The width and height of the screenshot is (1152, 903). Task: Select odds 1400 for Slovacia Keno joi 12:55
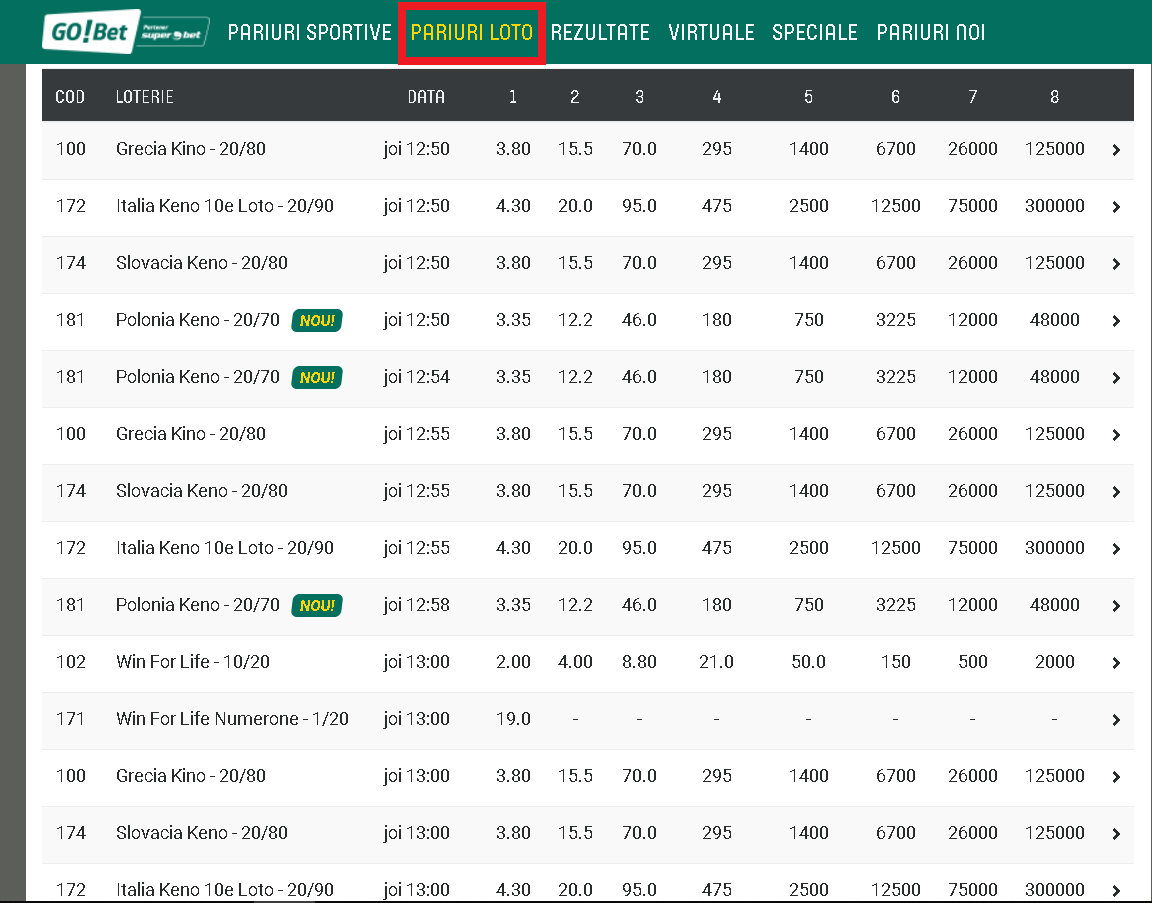(x=808, y=491)
